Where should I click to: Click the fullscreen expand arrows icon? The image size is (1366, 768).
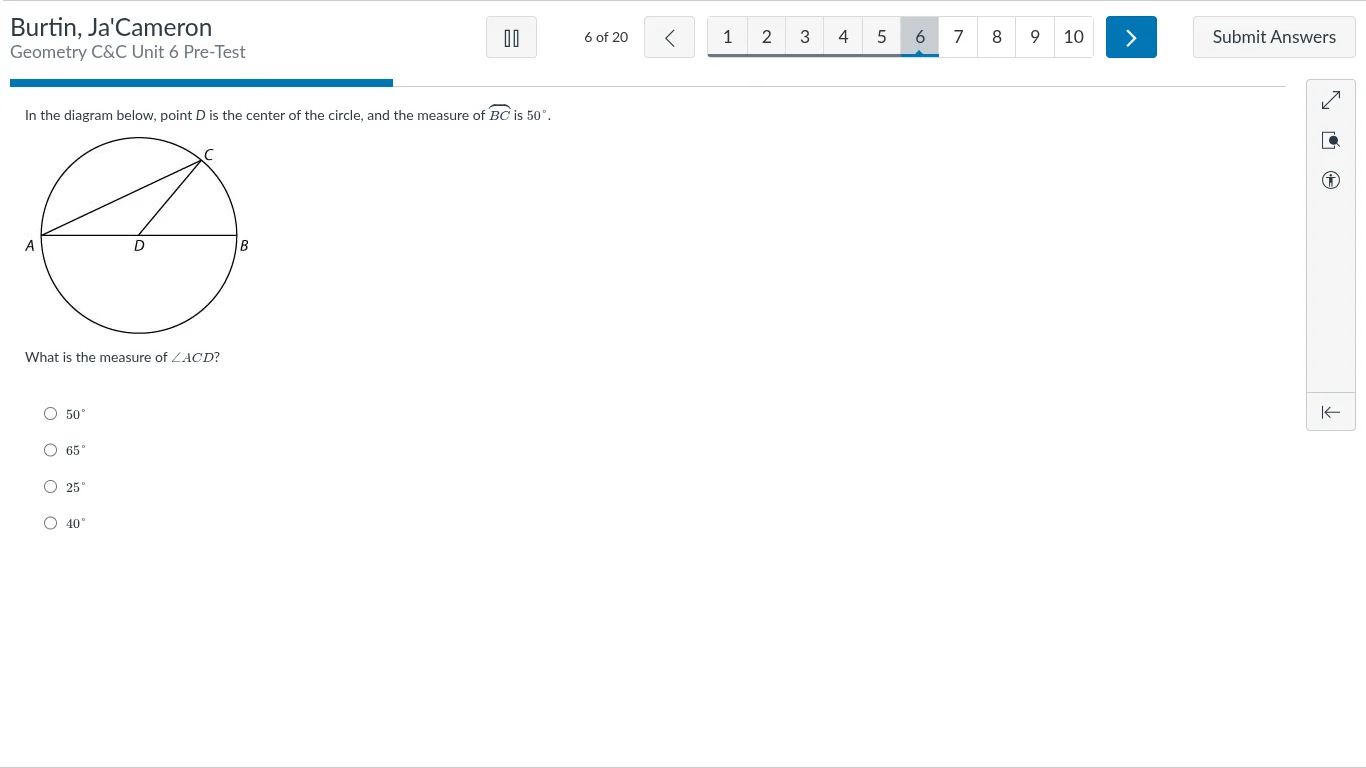tap(1330, 101)
